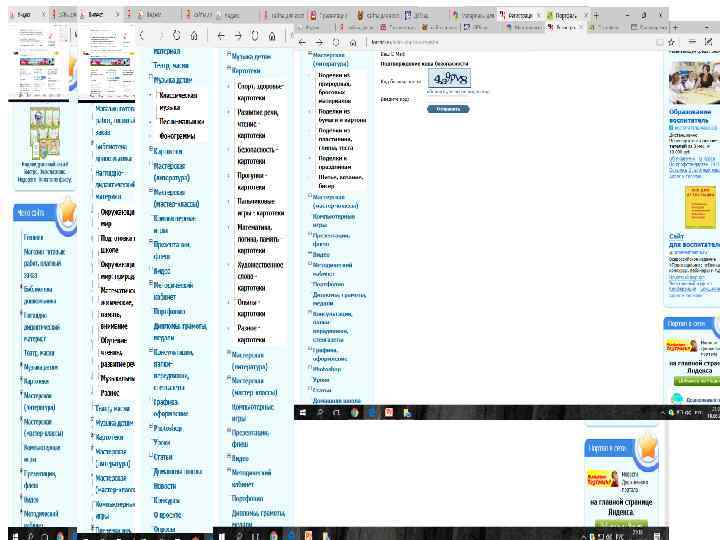Refresh the Классическая музыка window

tap(176, 35)
